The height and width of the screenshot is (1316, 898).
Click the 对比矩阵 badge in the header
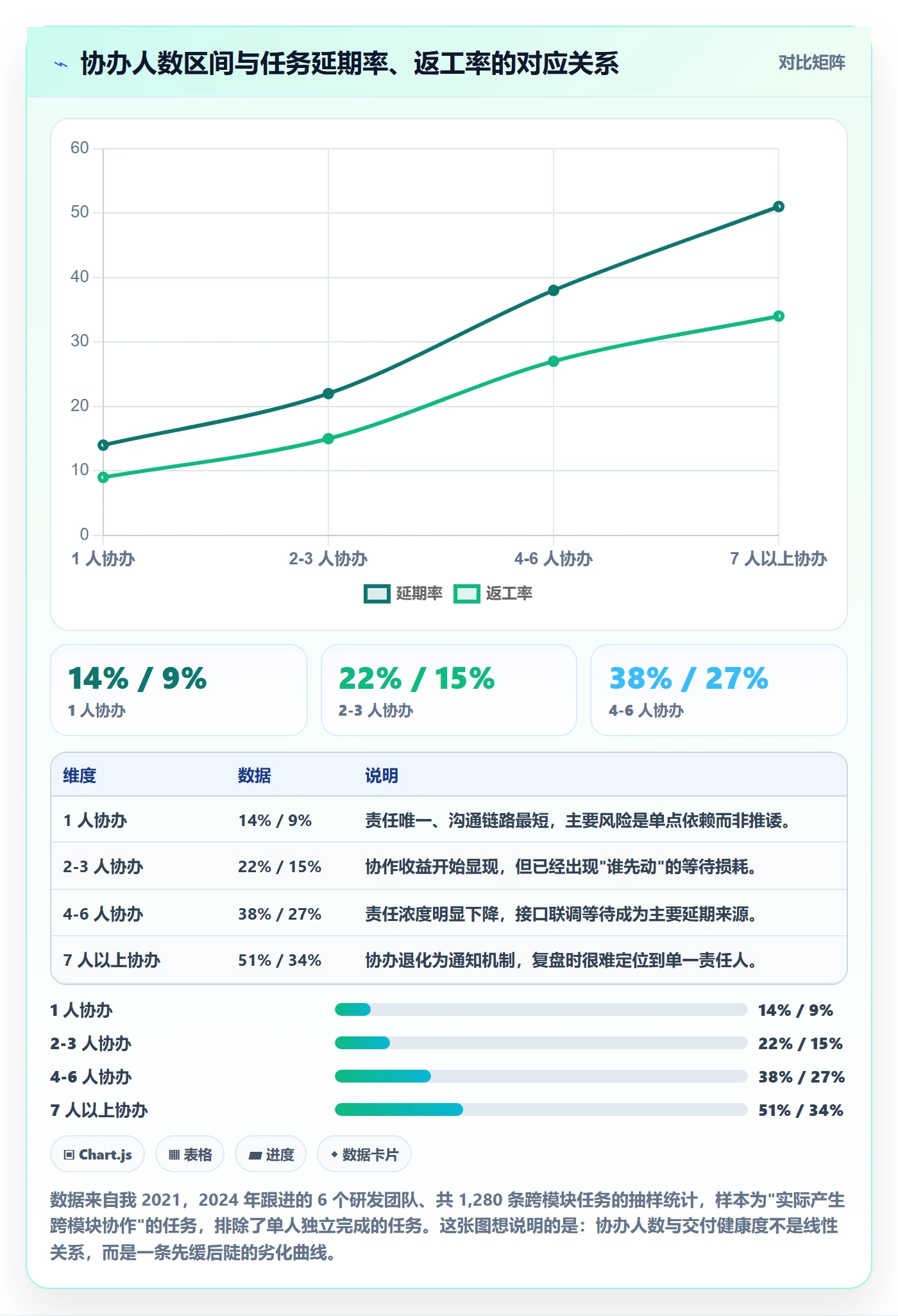tap(811, 63)
